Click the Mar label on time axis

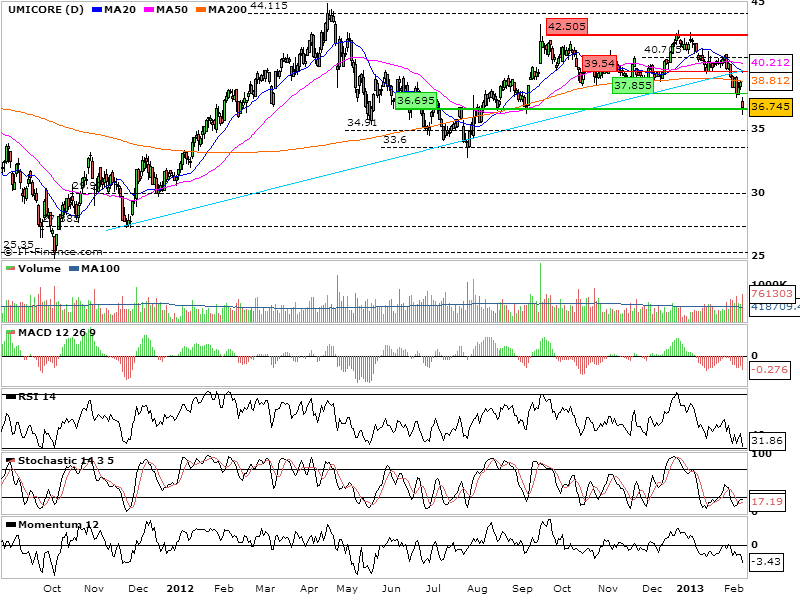click(x=265, y=589)
